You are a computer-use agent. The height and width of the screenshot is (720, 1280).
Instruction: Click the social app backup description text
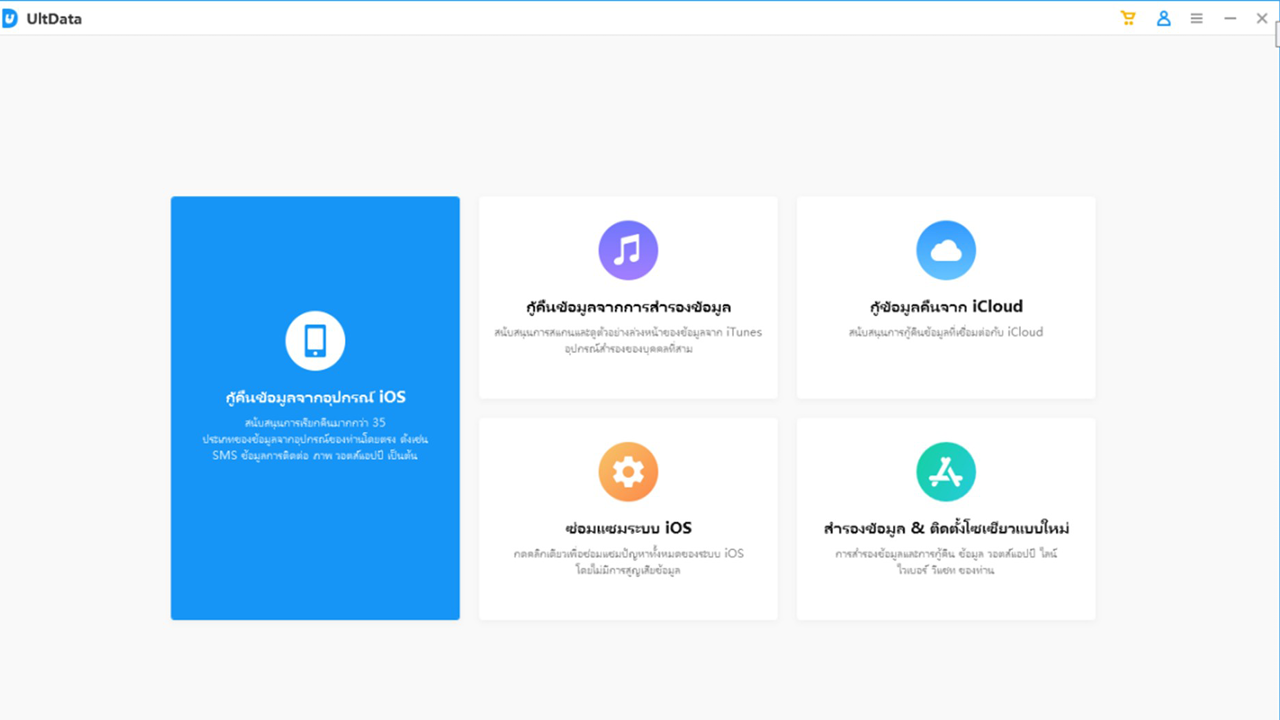(x=946, y=562)
